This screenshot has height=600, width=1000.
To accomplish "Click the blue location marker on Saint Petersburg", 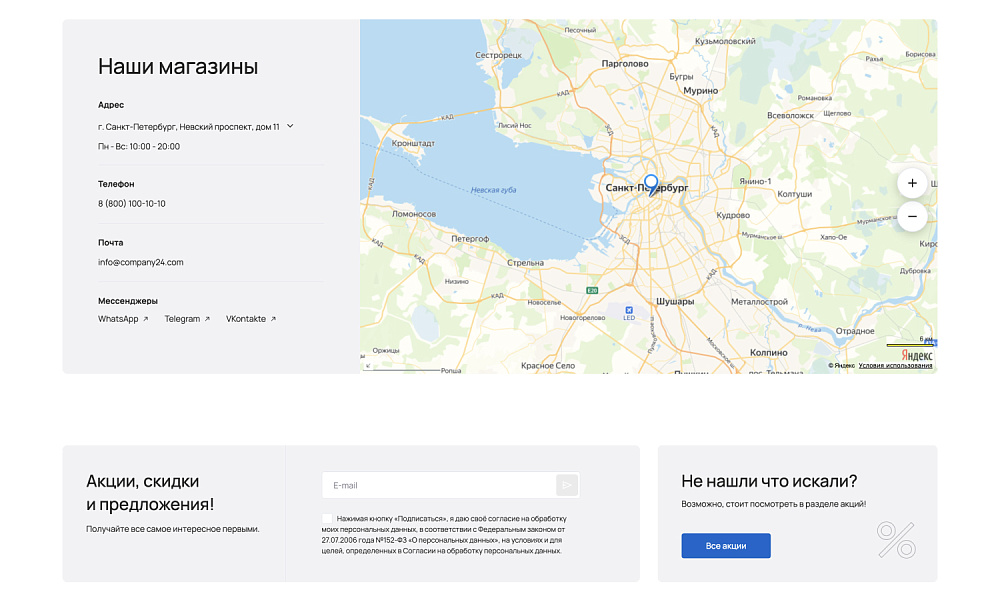I will pyautogui.click(x=651, y=184).
